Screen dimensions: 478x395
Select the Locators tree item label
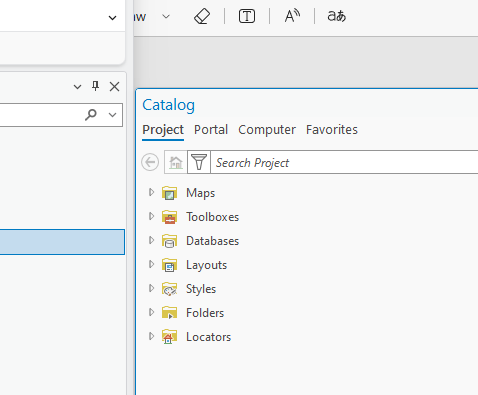click(209, 337)
